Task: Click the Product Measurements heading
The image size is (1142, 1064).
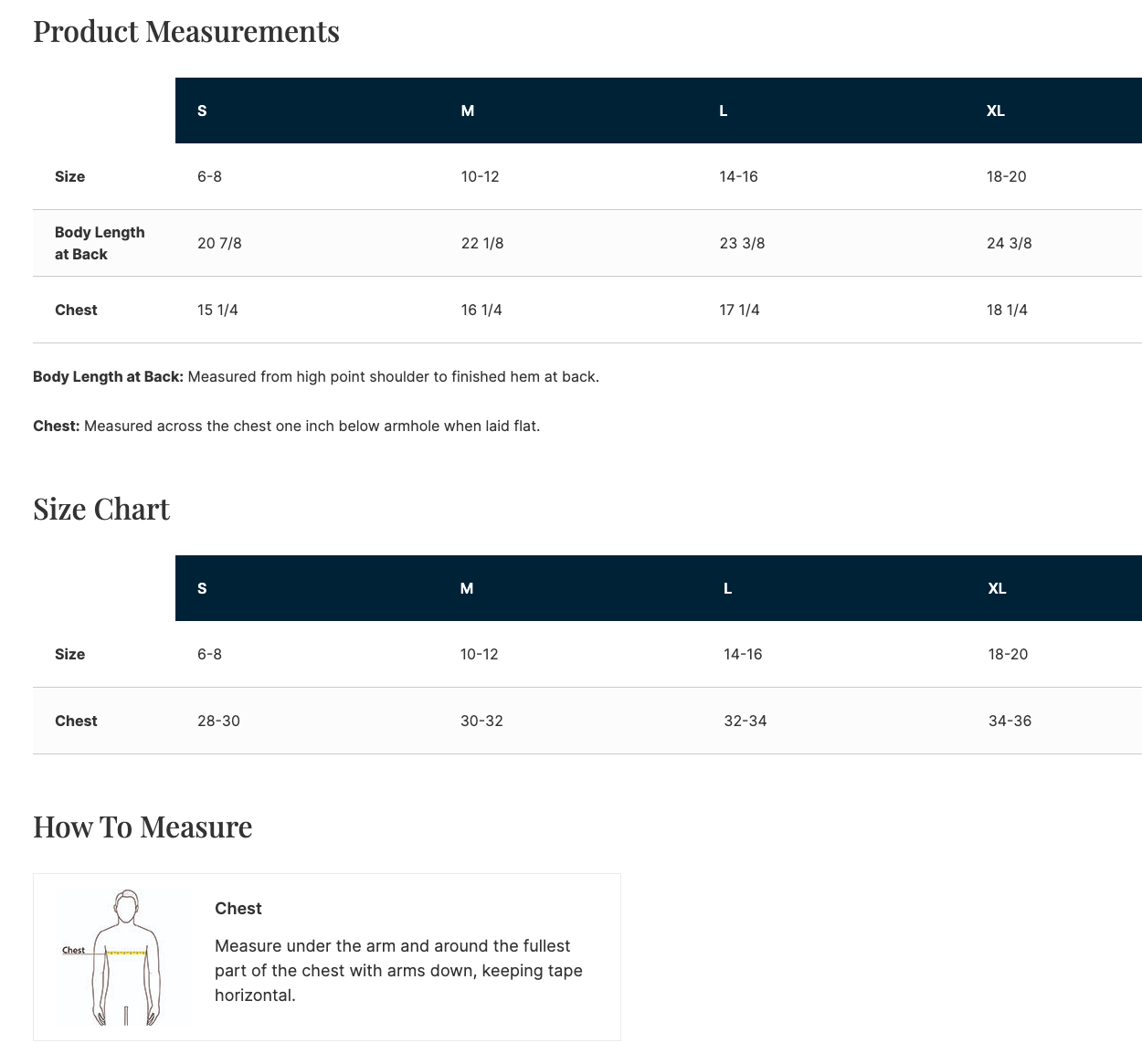Action: 186,31
